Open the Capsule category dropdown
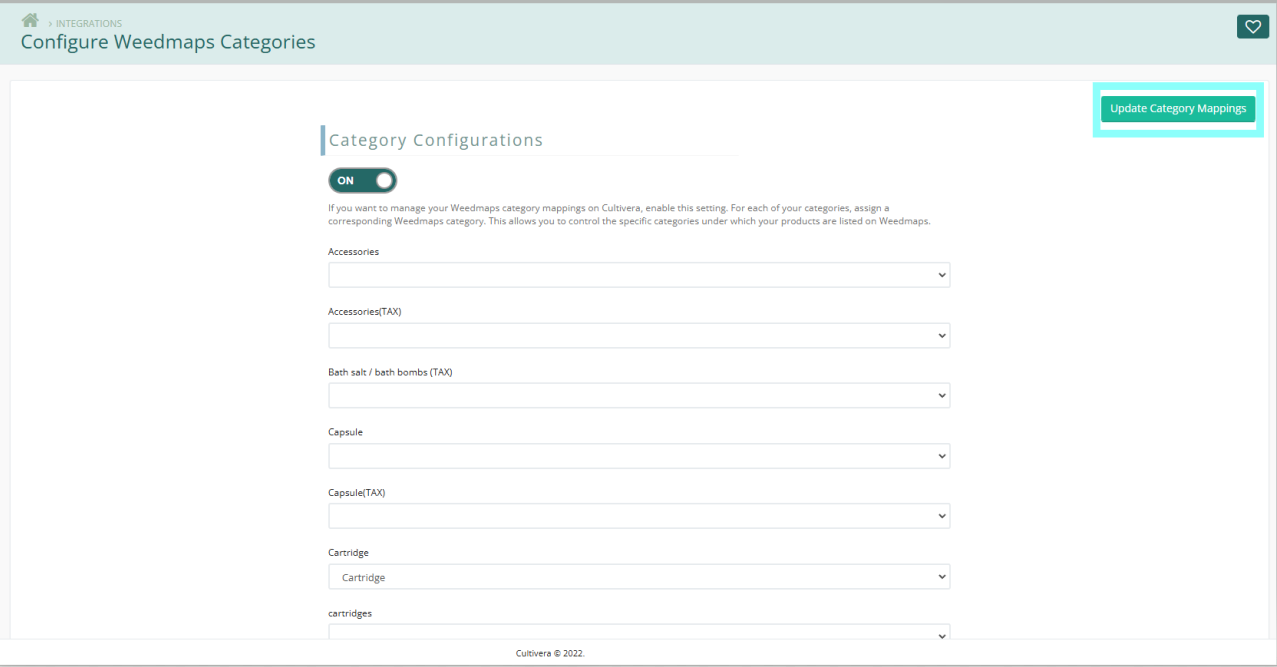 click(639, 456)
